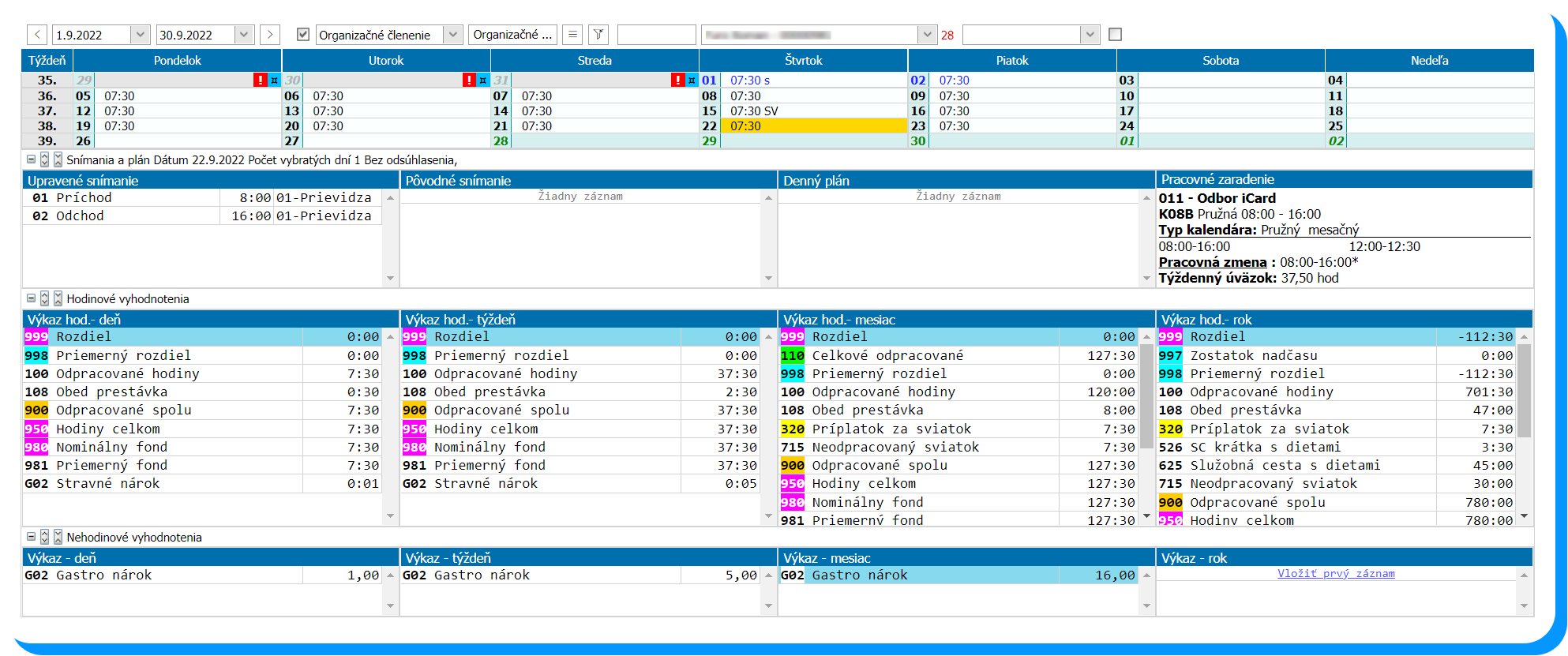
Task: Open the 1.9.2022 start date dropdown
Action: coord(140,35)
